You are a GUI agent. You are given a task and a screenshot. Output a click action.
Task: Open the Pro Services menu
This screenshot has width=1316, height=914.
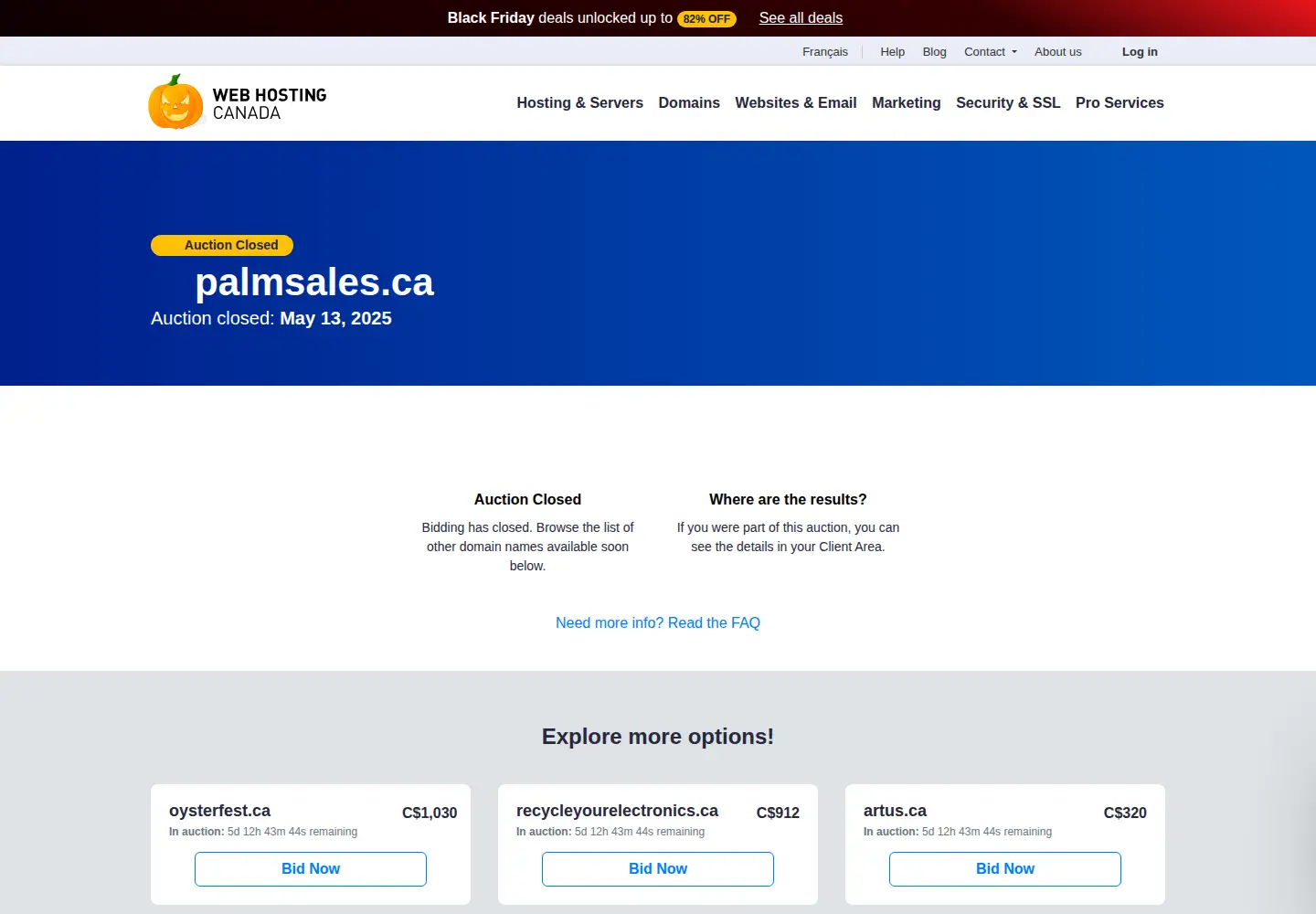point(1120,103)
